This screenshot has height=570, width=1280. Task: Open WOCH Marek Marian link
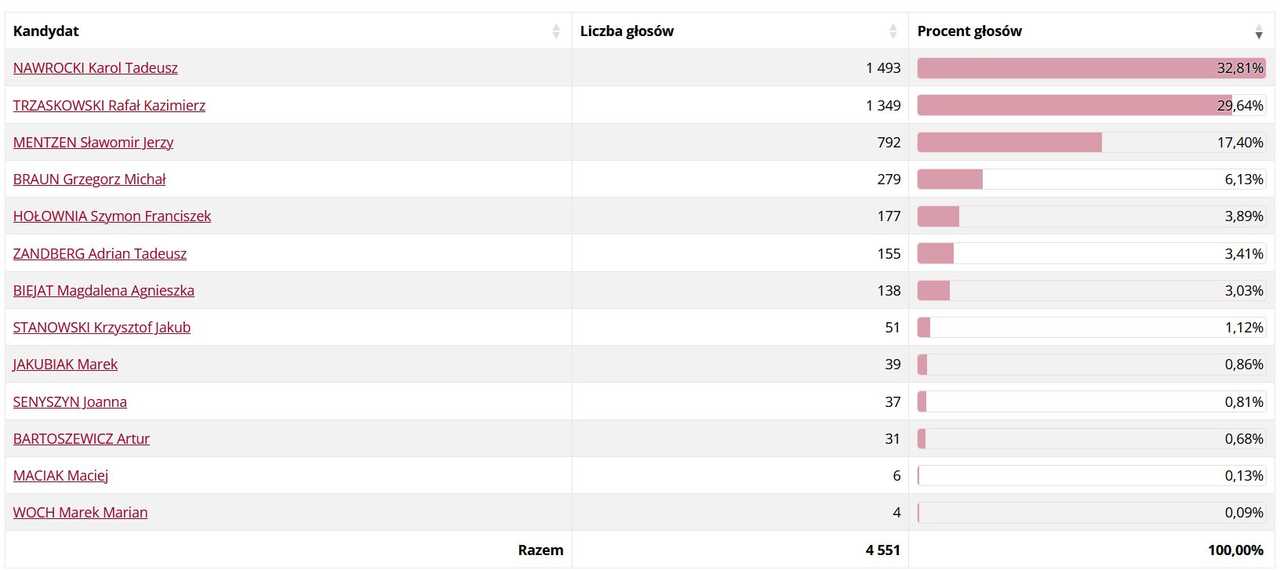coord(80,512)
